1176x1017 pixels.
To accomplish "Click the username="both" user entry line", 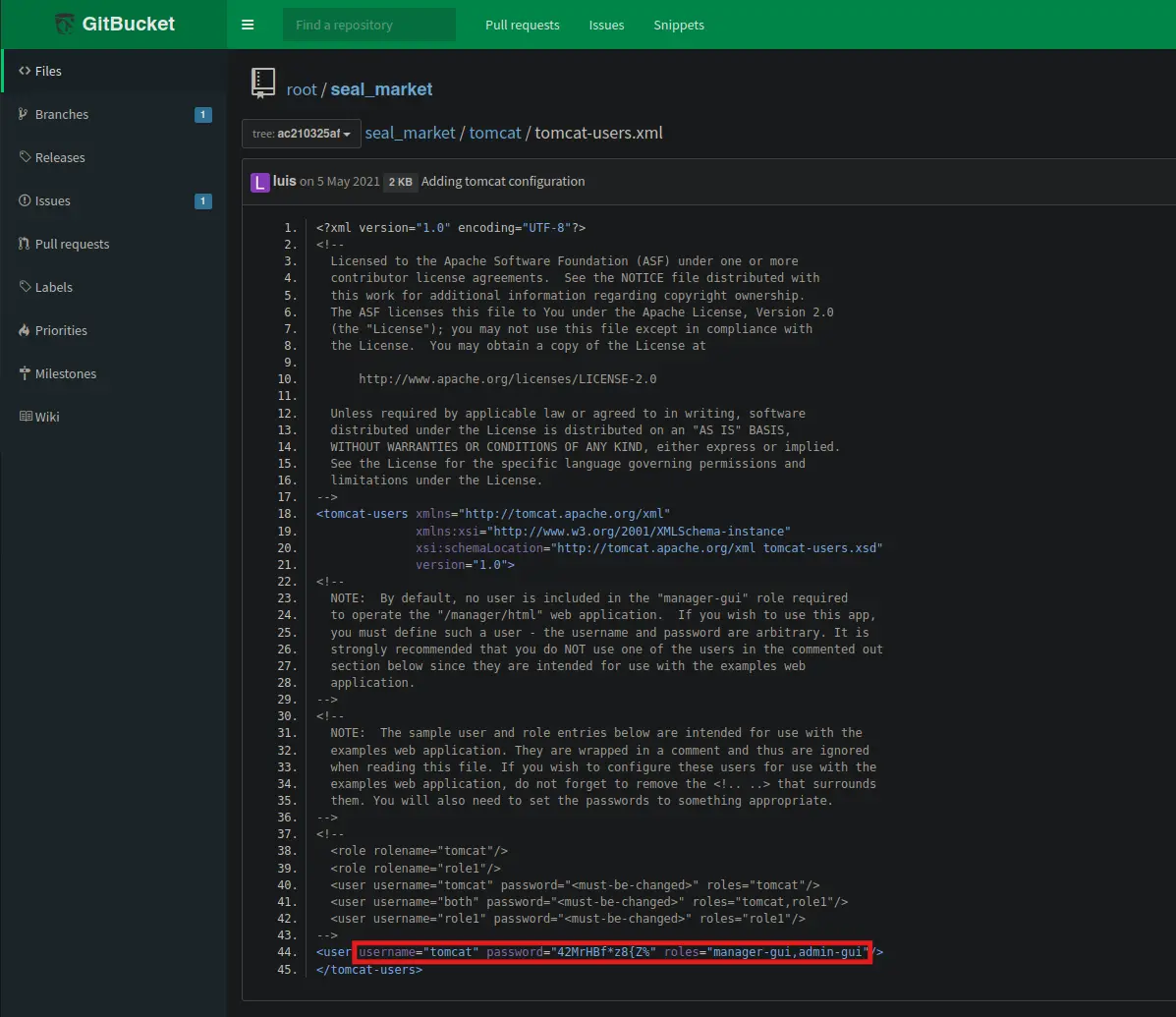I will coord(588,901).
